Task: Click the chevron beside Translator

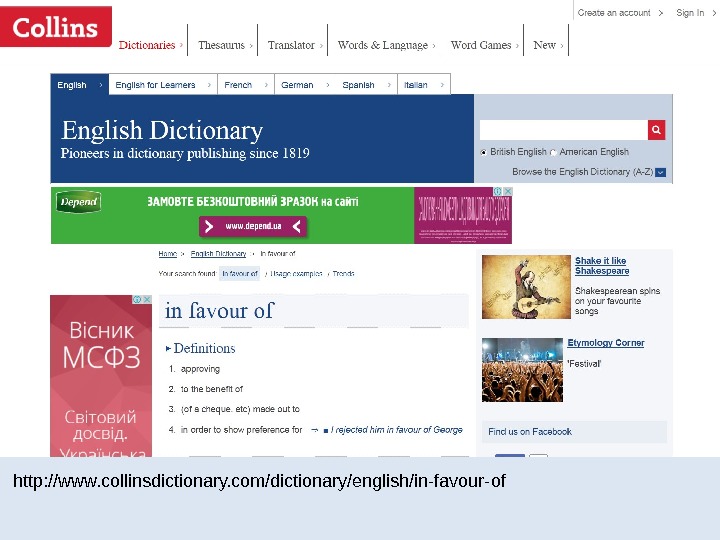Action: 321,45
